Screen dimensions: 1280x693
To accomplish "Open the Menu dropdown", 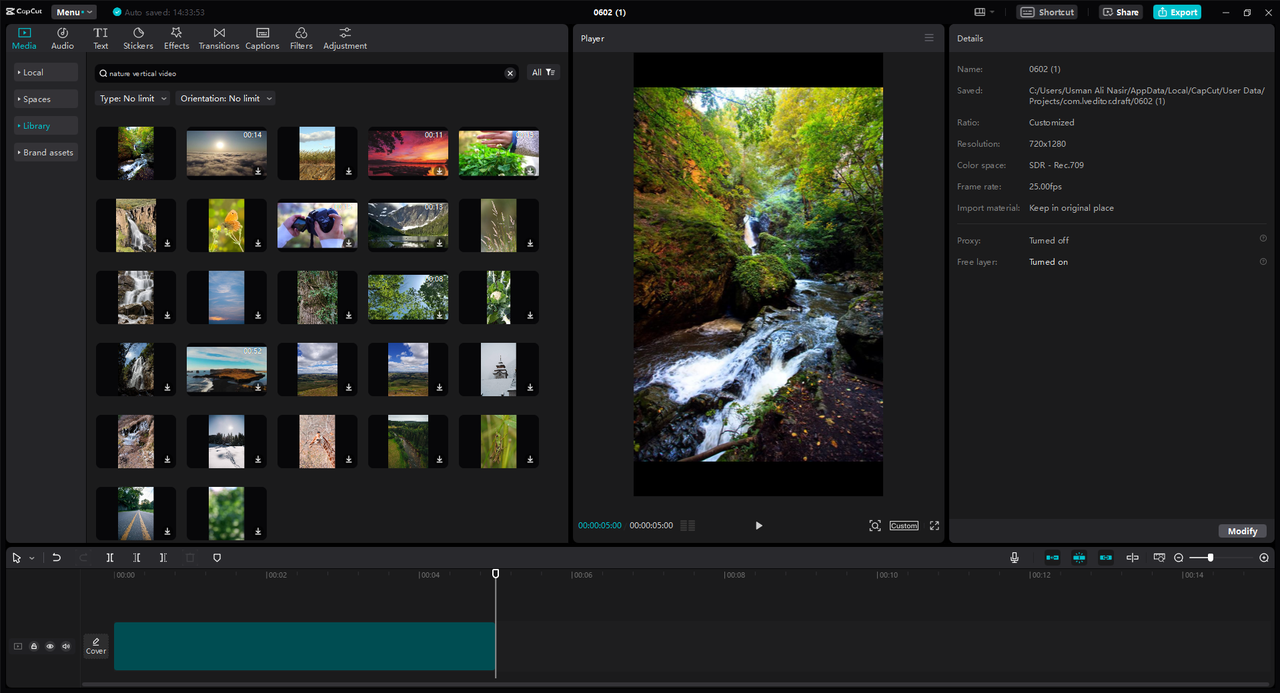I will point(75,12).
